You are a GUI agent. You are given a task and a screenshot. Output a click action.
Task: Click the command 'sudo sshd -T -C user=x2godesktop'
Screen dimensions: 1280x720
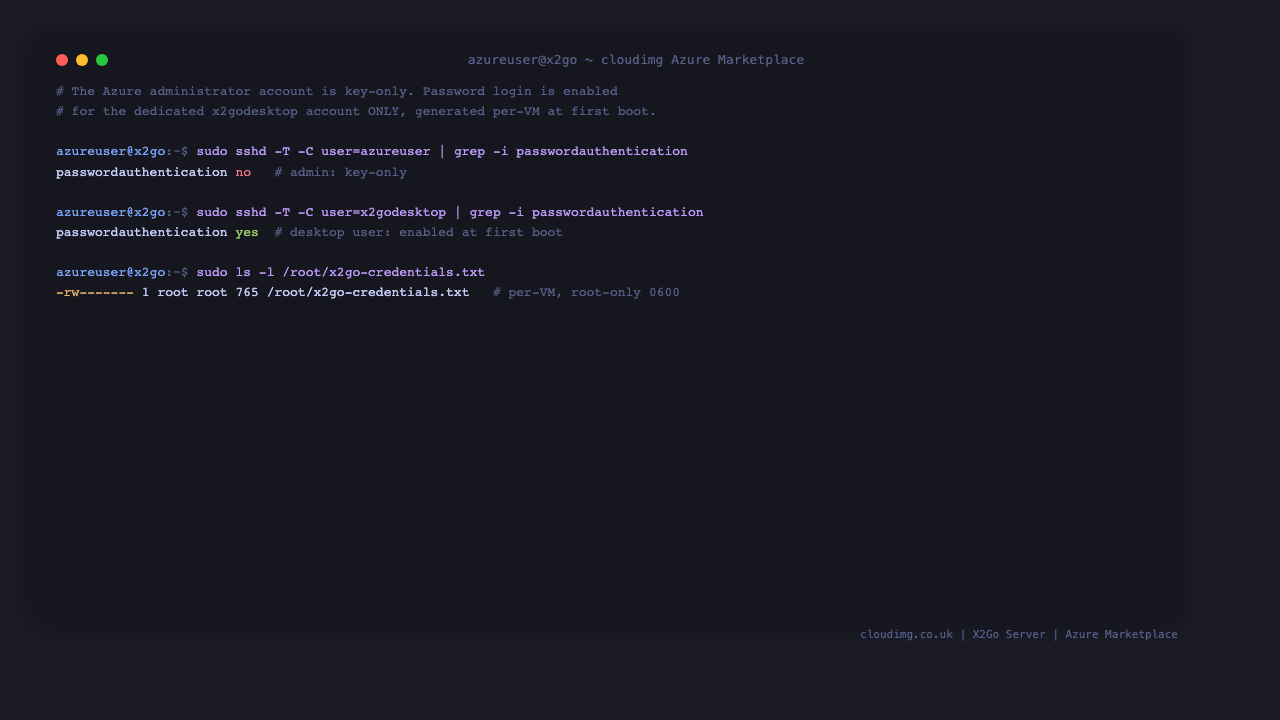[x=321, y=212]
